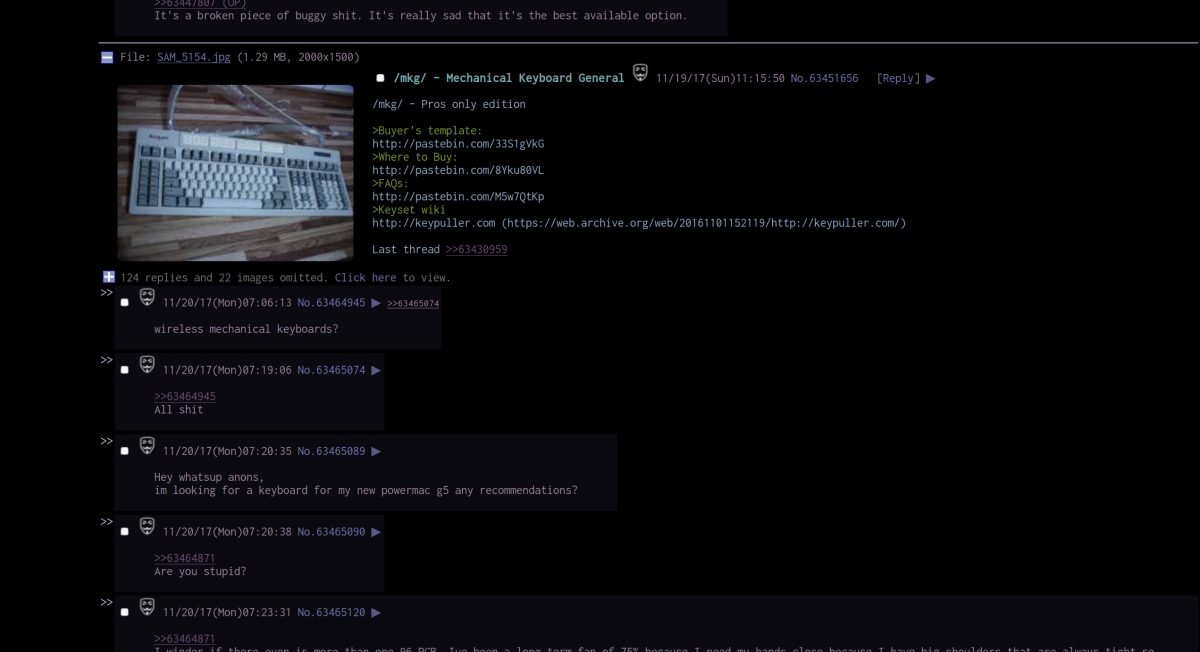Open the post menu arrow on No.63465120

[376, 611]
